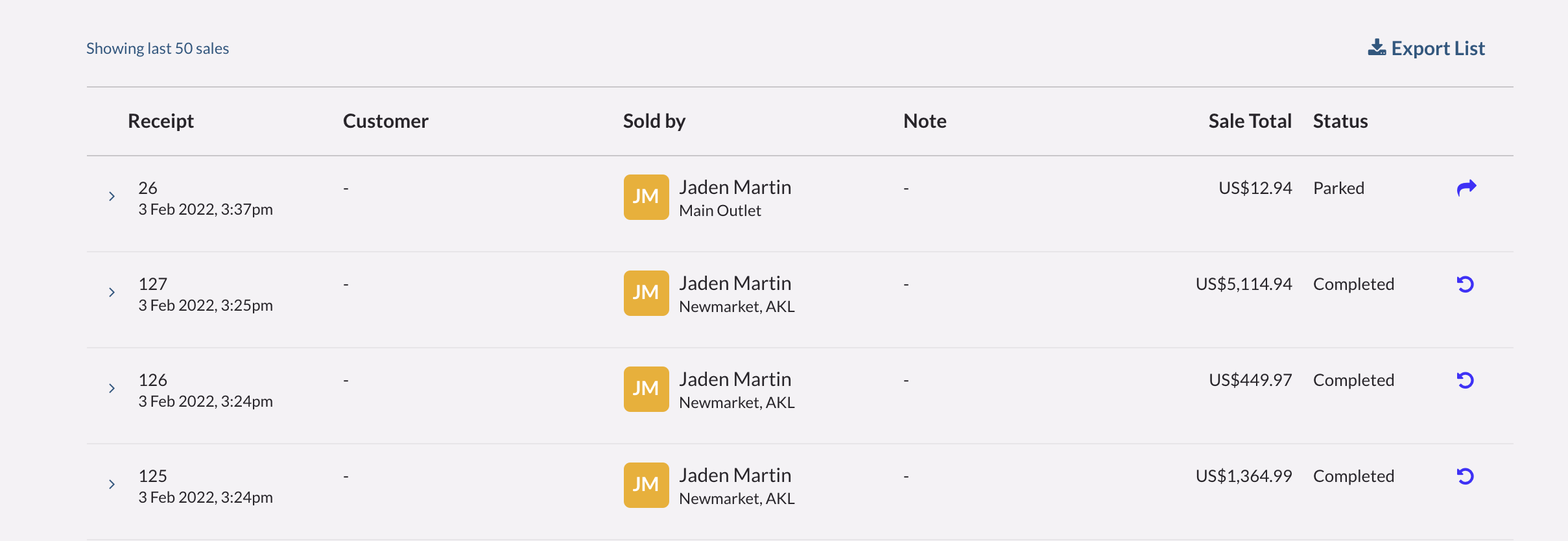The image size is (1568, 541).
Task: Click the return sale icon for receipt 125
Action: (1465, 475)
